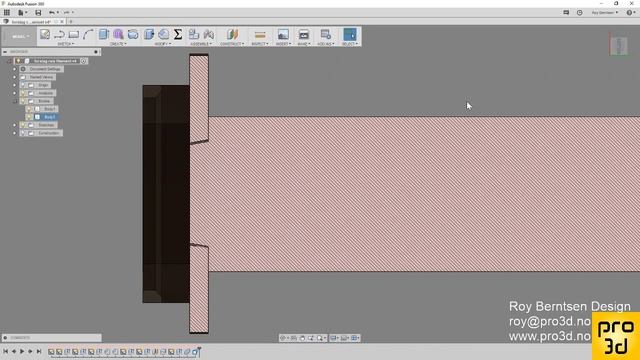Open the MODEL workspace switcher
Image resolution: width=640 pixels, height=360 pixels.
19,36
